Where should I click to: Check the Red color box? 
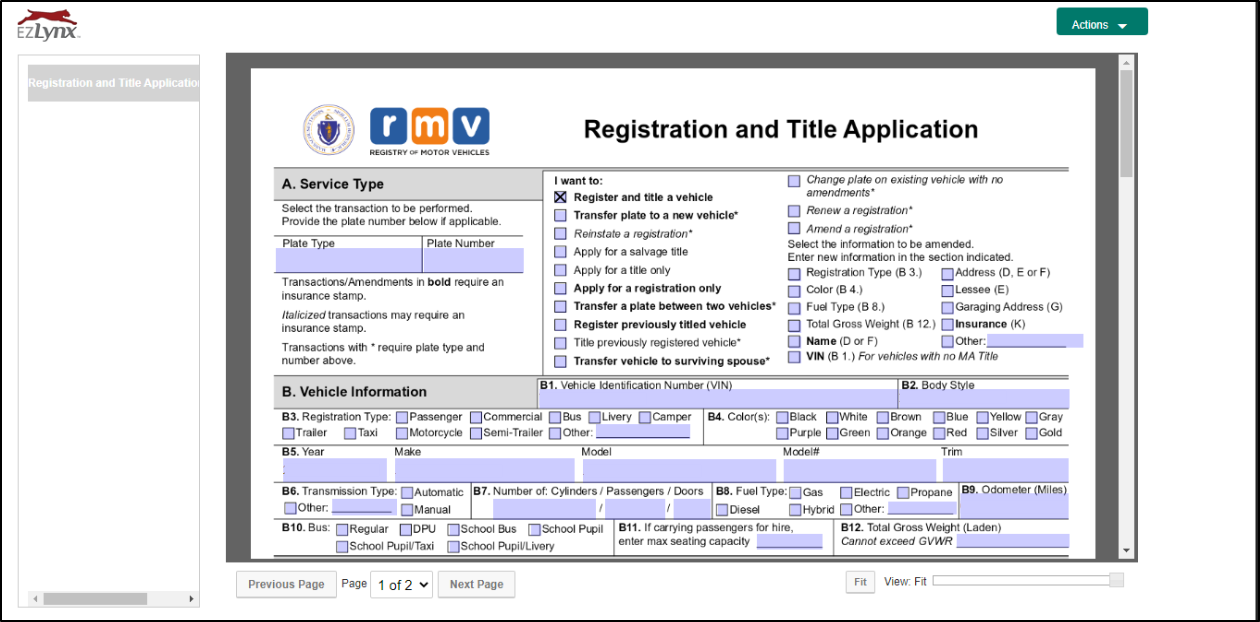[939, 433]
